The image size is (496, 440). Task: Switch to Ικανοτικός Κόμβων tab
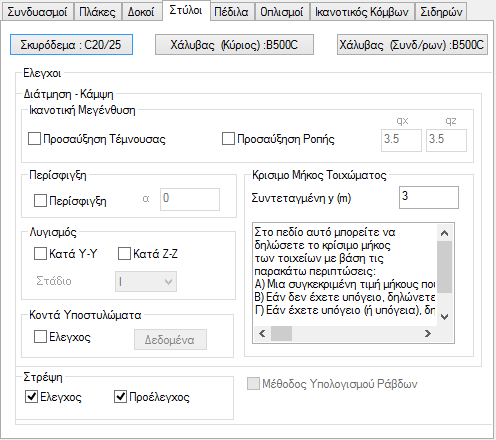click(362, 12)
